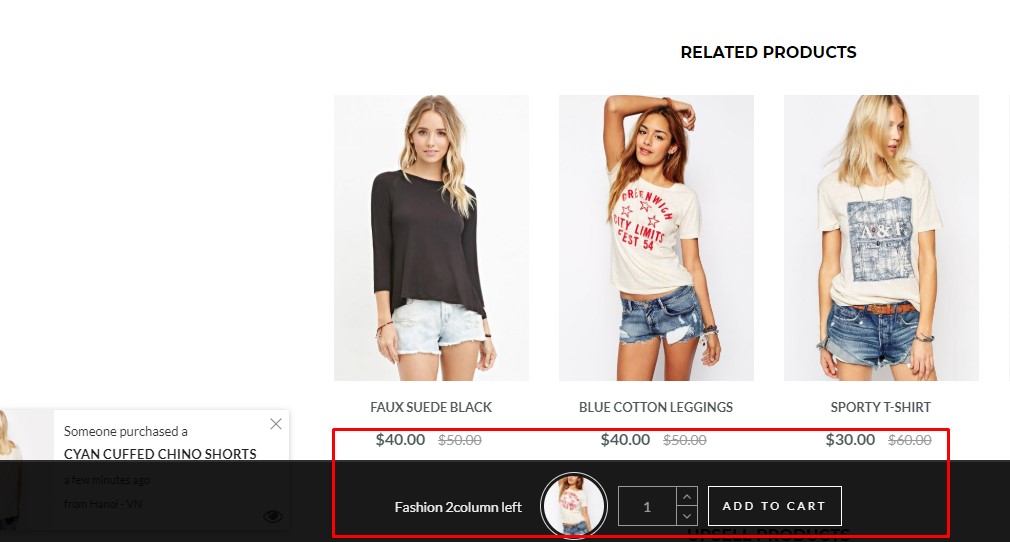Close the purchase notification popup
The height and width of the screenshot is (542, 1010).
click(276, 424)
